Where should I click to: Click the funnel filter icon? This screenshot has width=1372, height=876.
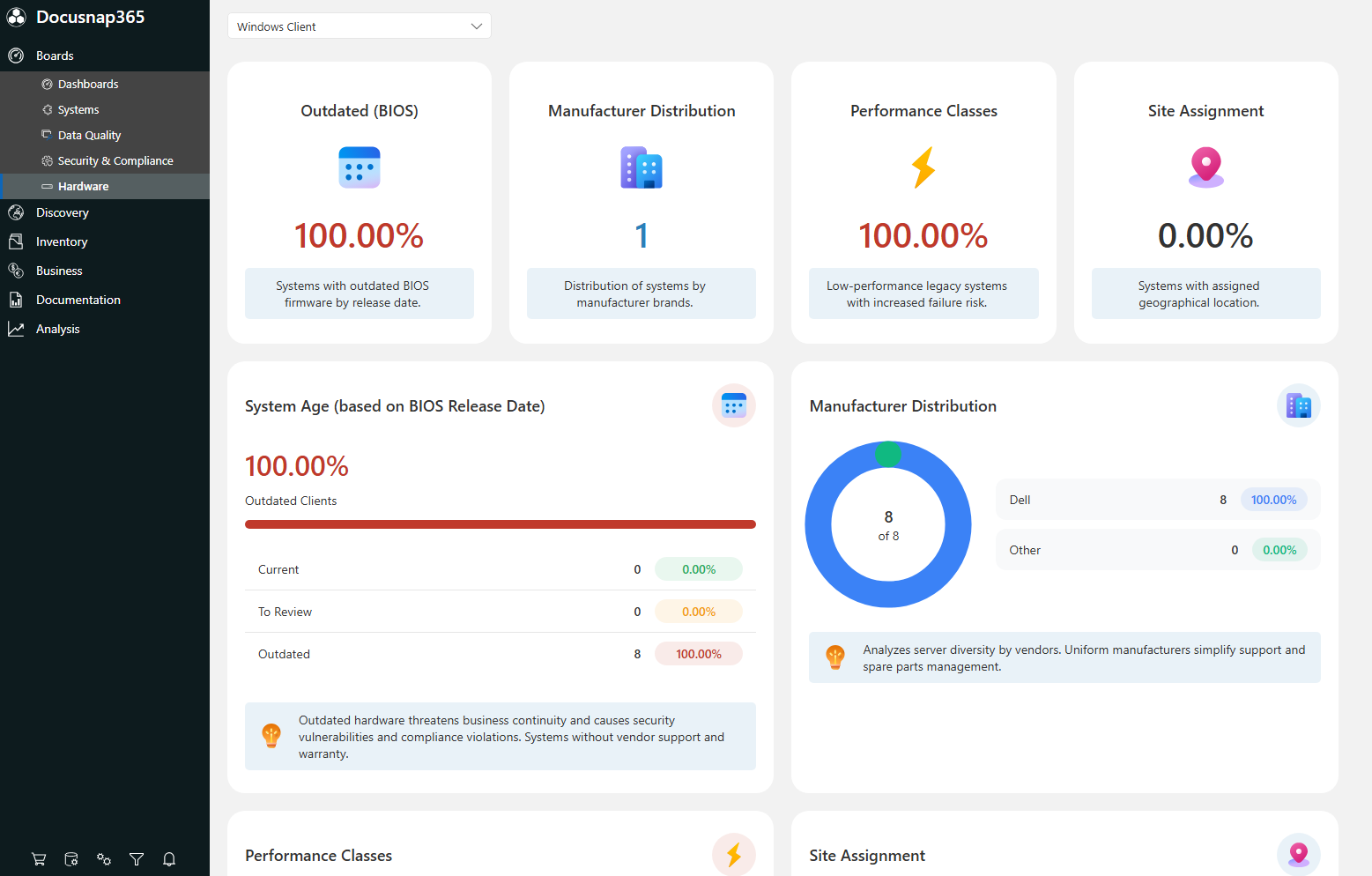tap(137, 859)
